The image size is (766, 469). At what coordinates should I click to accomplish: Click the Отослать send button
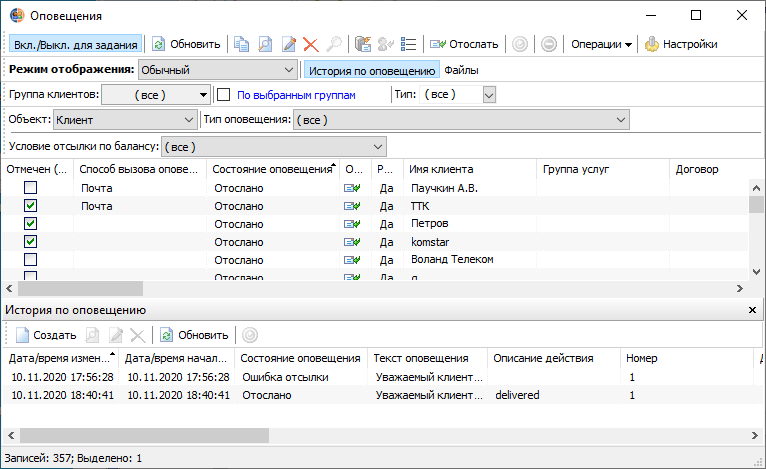point(464,44)
